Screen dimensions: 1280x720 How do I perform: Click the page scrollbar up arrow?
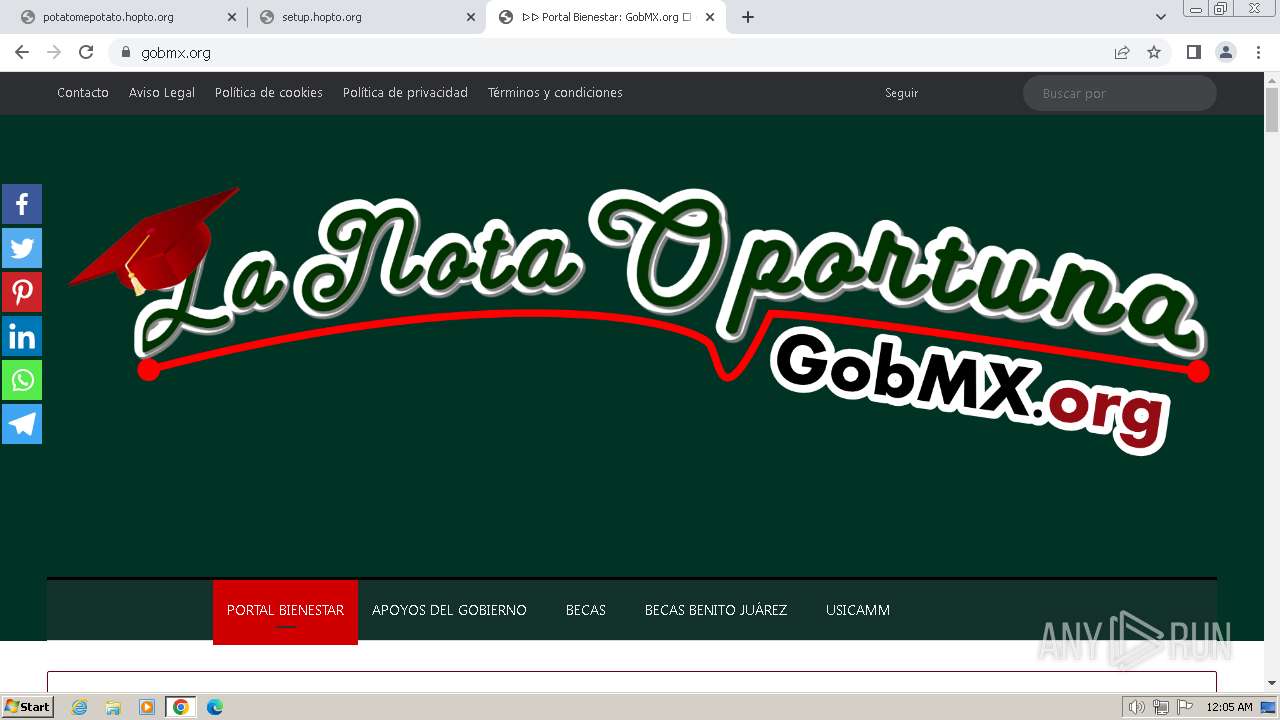[1272, 79]
